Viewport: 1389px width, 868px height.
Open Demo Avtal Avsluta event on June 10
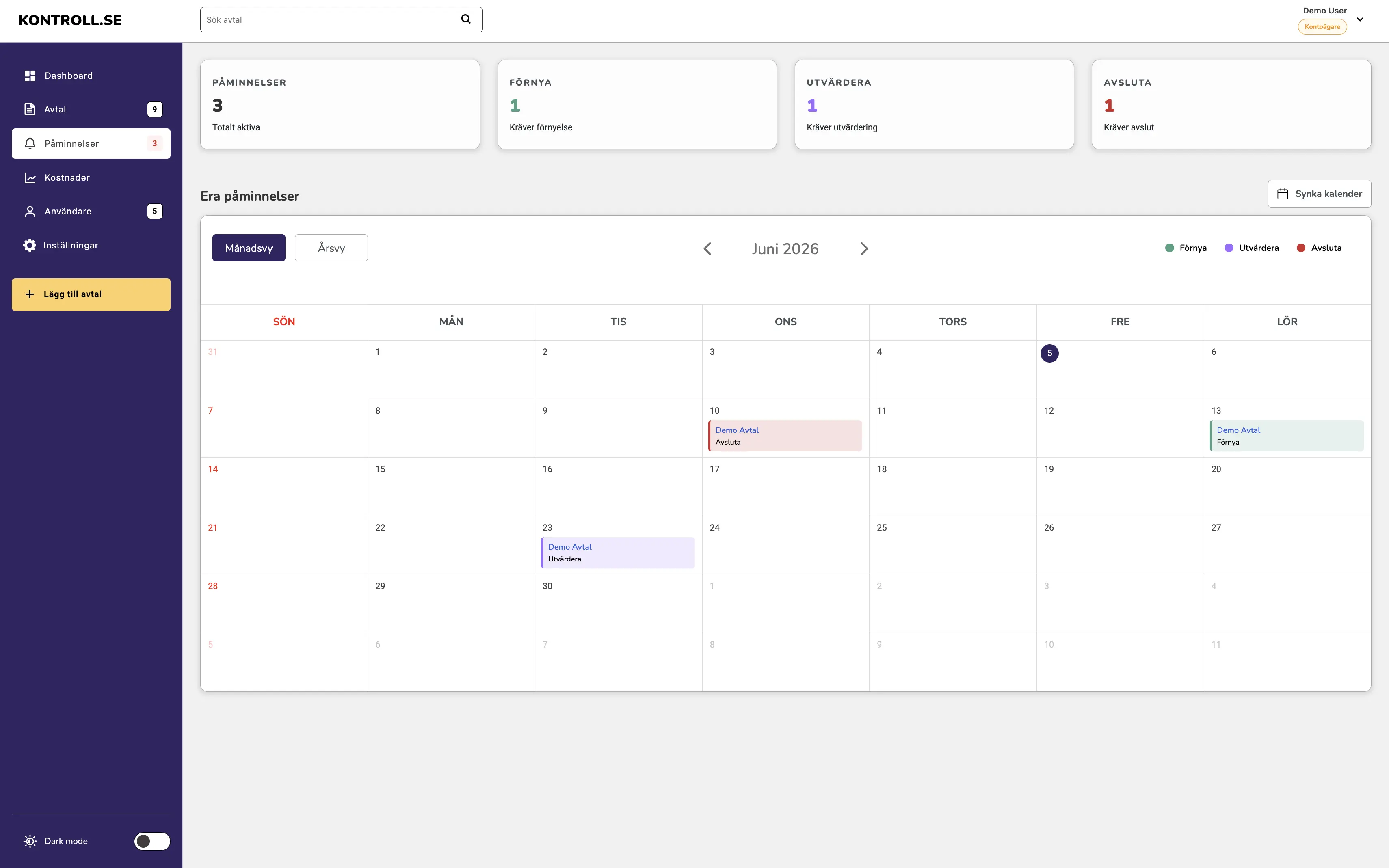(x=785, y=436)
